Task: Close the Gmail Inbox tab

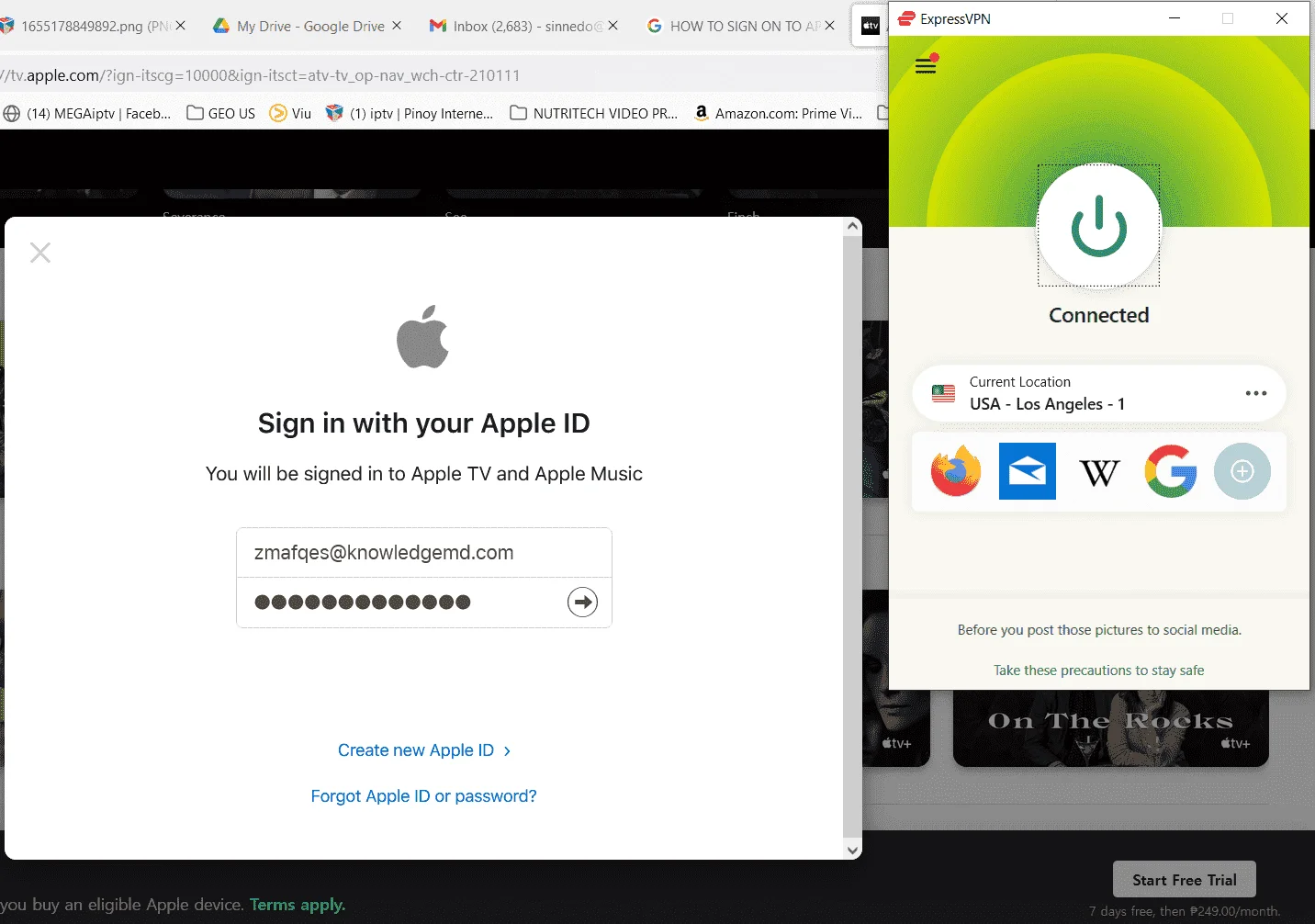Action: (613, 26)
